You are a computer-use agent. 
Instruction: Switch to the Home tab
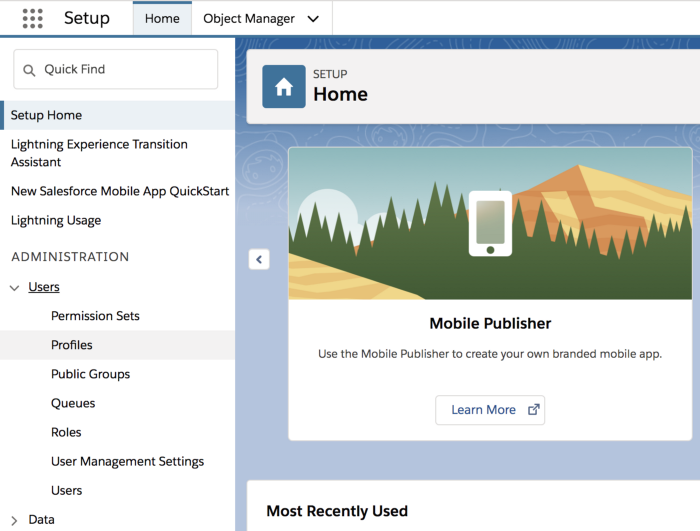coord(162,18)
